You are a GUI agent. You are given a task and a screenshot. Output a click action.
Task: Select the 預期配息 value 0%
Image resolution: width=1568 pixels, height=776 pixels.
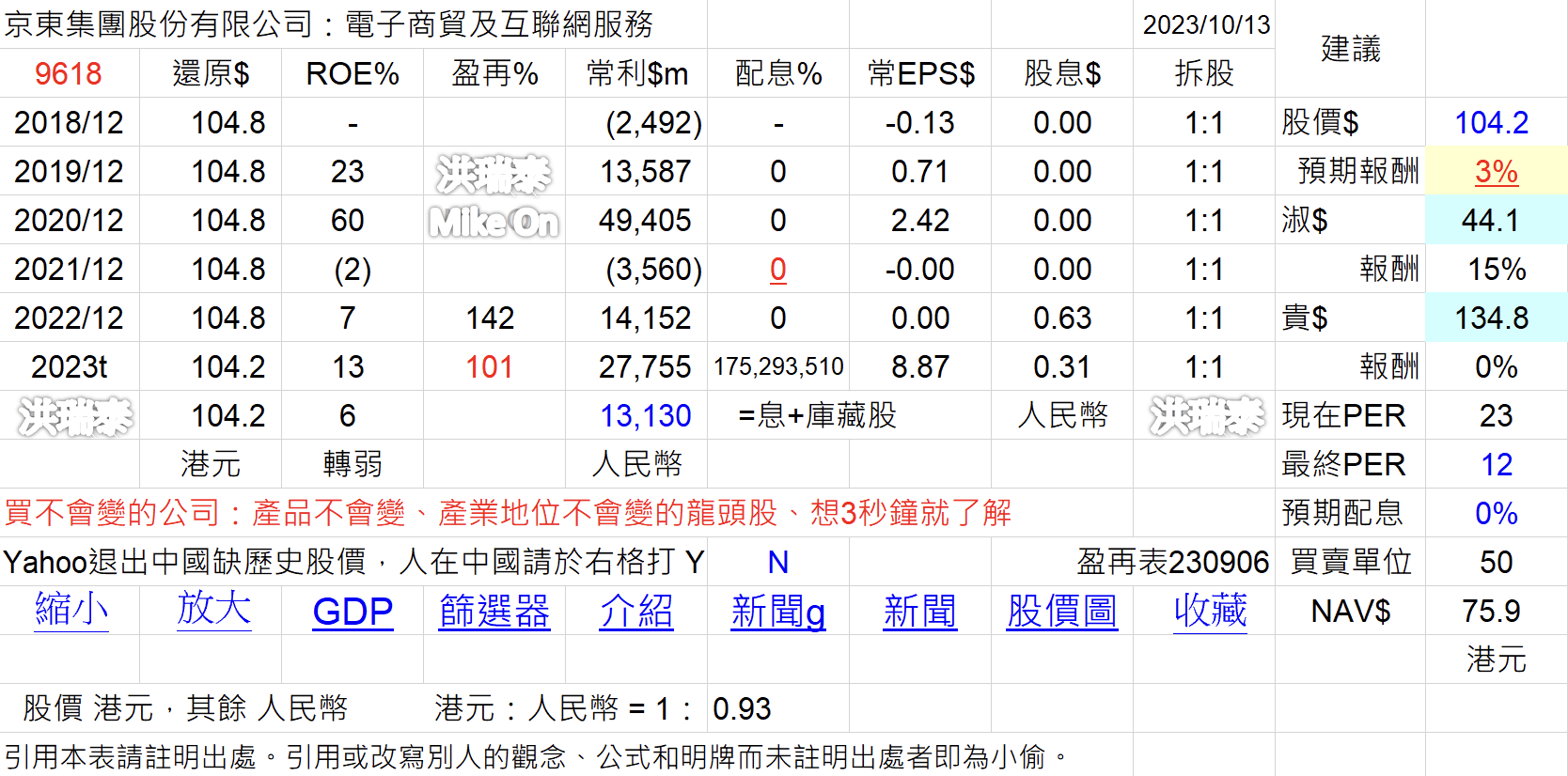click(1497, 513)
